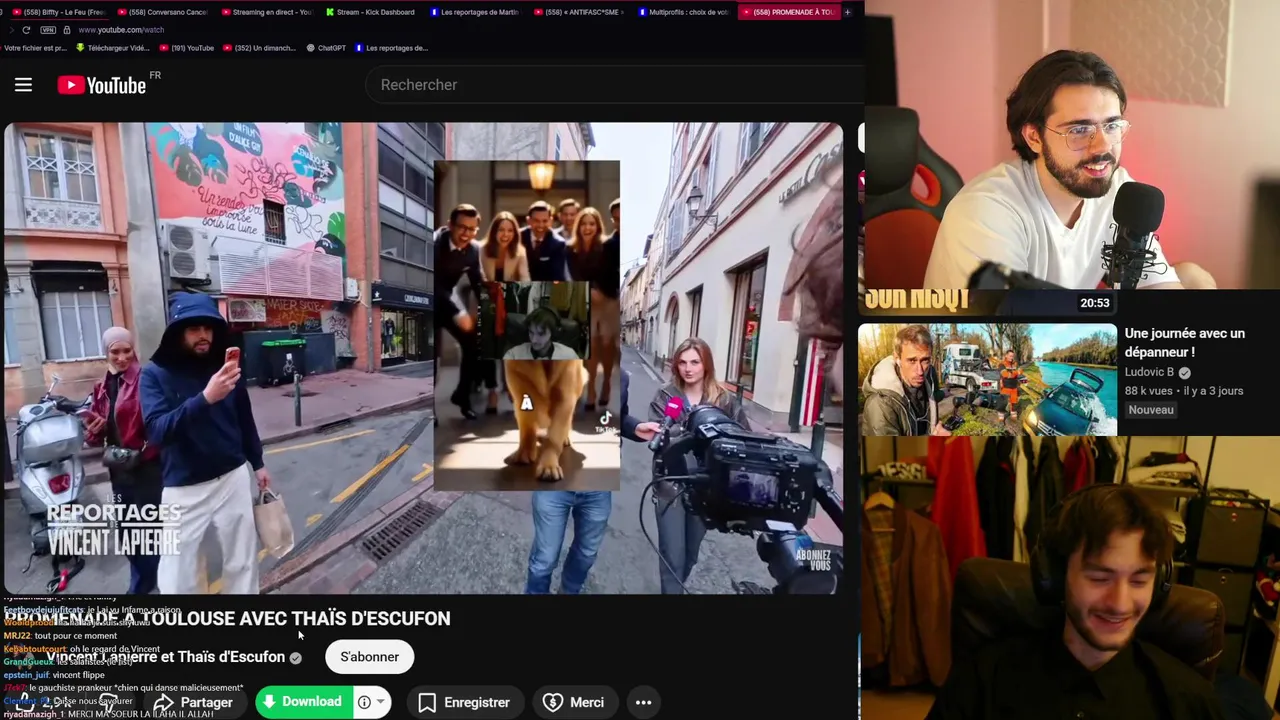Reload the page with browser refresh icon
The image size is (1280, 720).
pyautogui.click(x=26, y=30)
